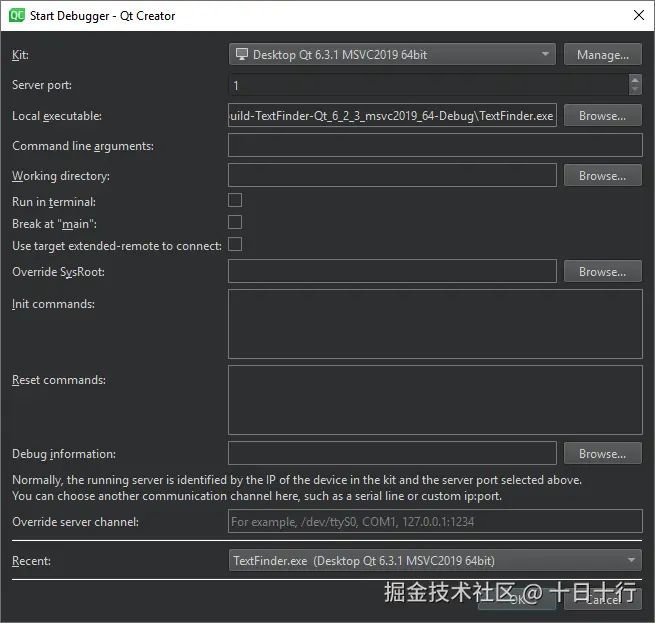Click the Manage... kits button
Screen dimensions: 655x623
[x=602, y=54]
